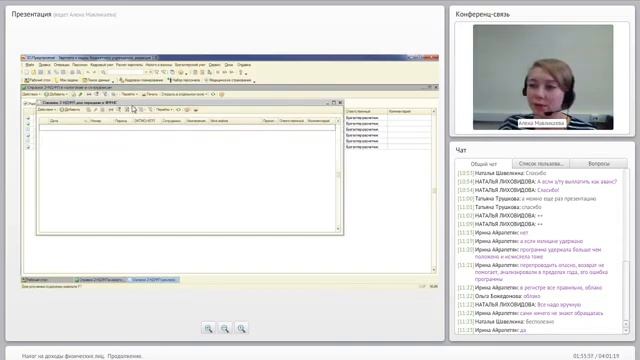Open the Кадровый учет menu
This screenshot has width=640, height=360.
tap(102, 65)
